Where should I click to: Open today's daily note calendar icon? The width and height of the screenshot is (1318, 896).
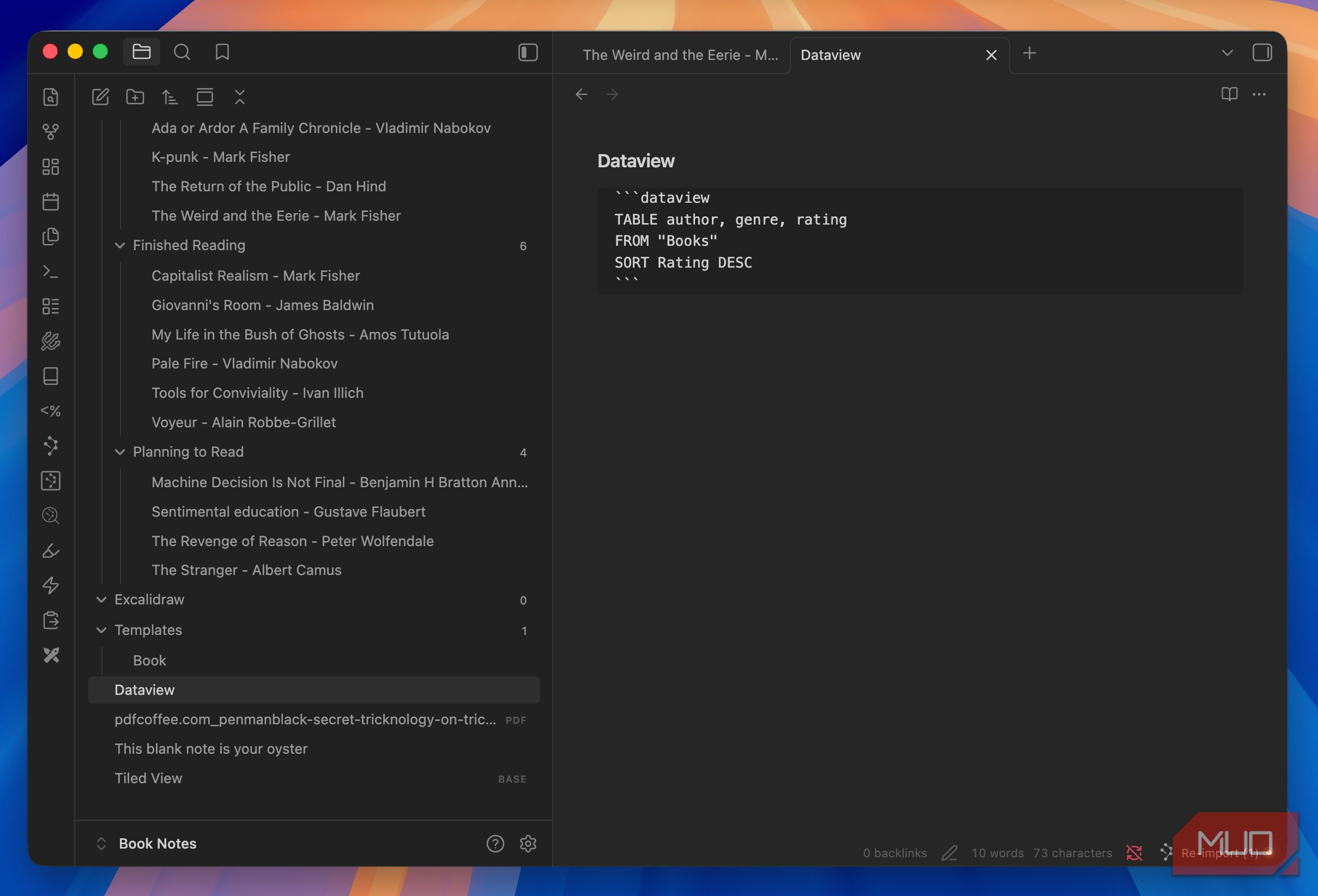pyautogui.click(x=51, y=201)
